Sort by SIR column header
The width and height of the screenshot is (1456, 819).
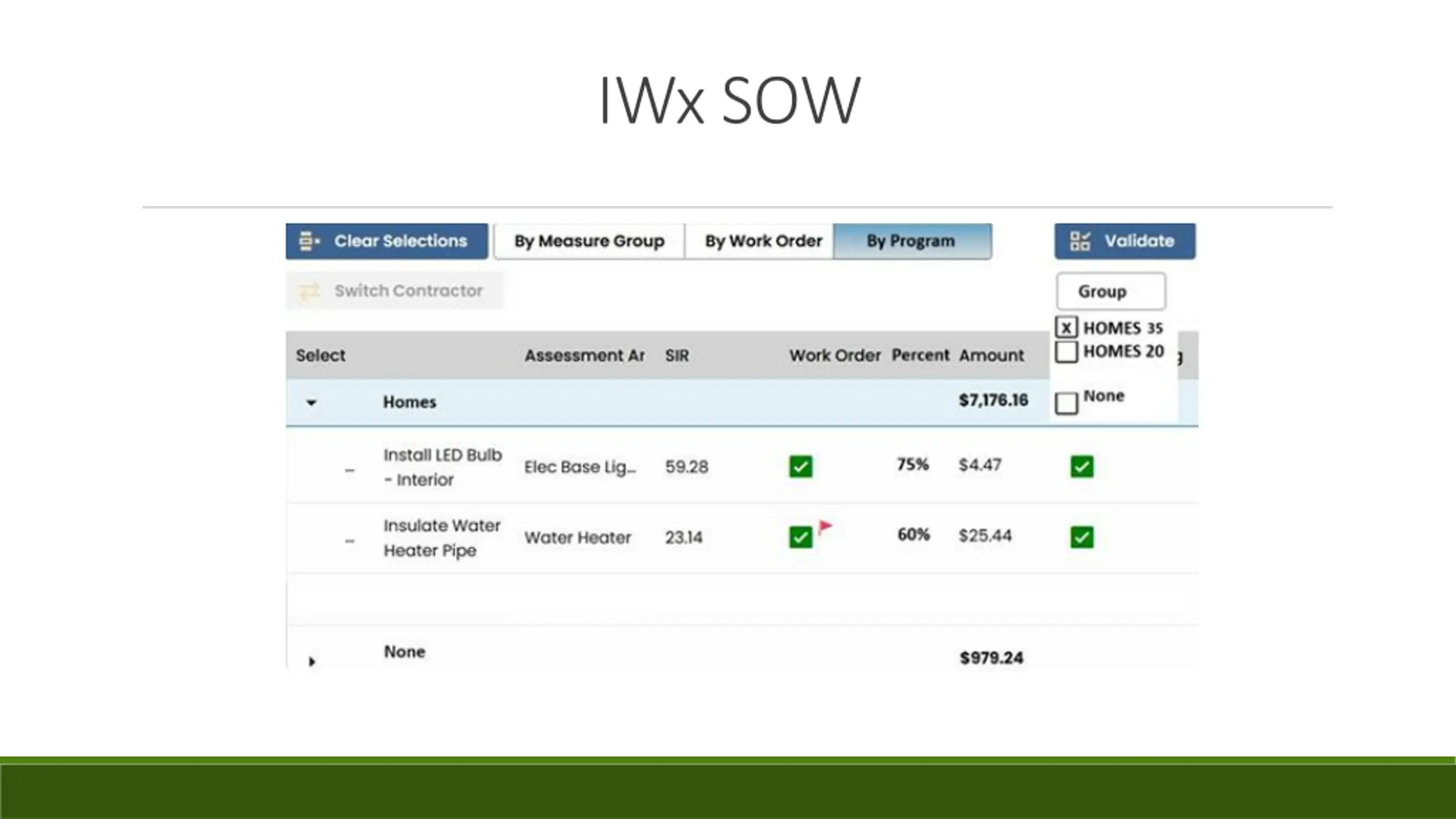[677, 355]
